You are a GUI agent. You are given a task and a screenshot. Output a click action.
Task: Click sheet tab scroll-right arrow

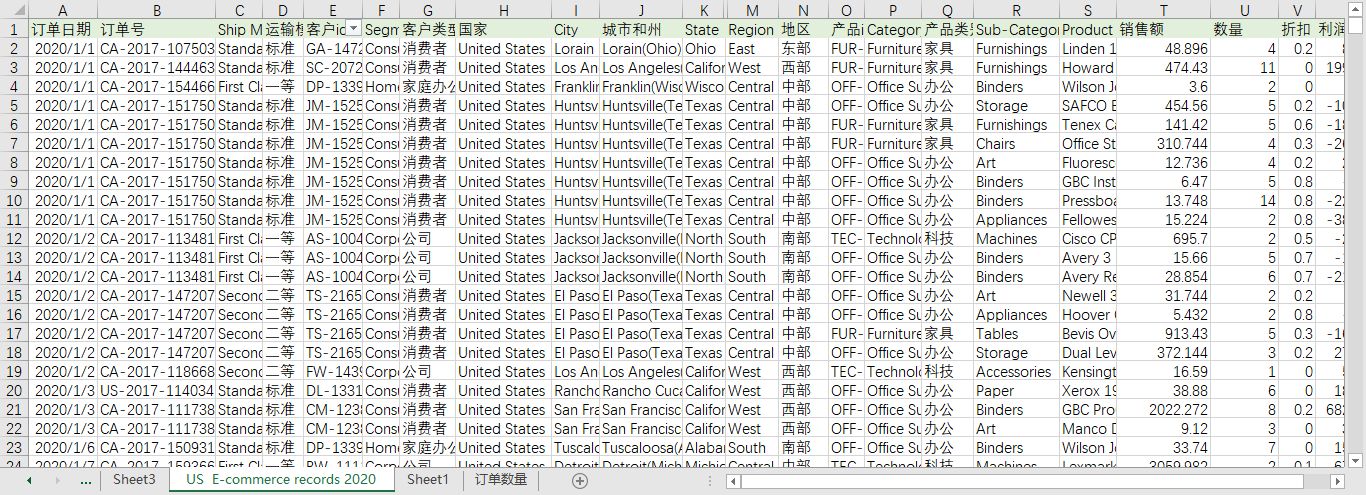click(57, 480)
